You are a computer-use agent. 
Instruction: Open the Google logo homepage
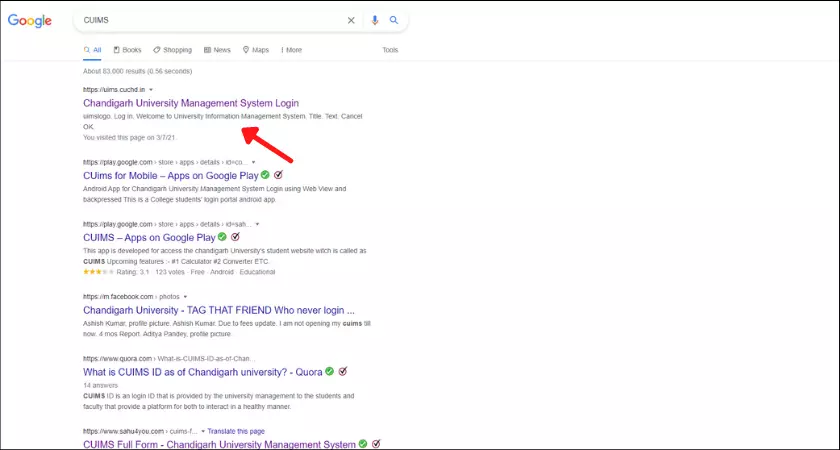tap(29, 21)
